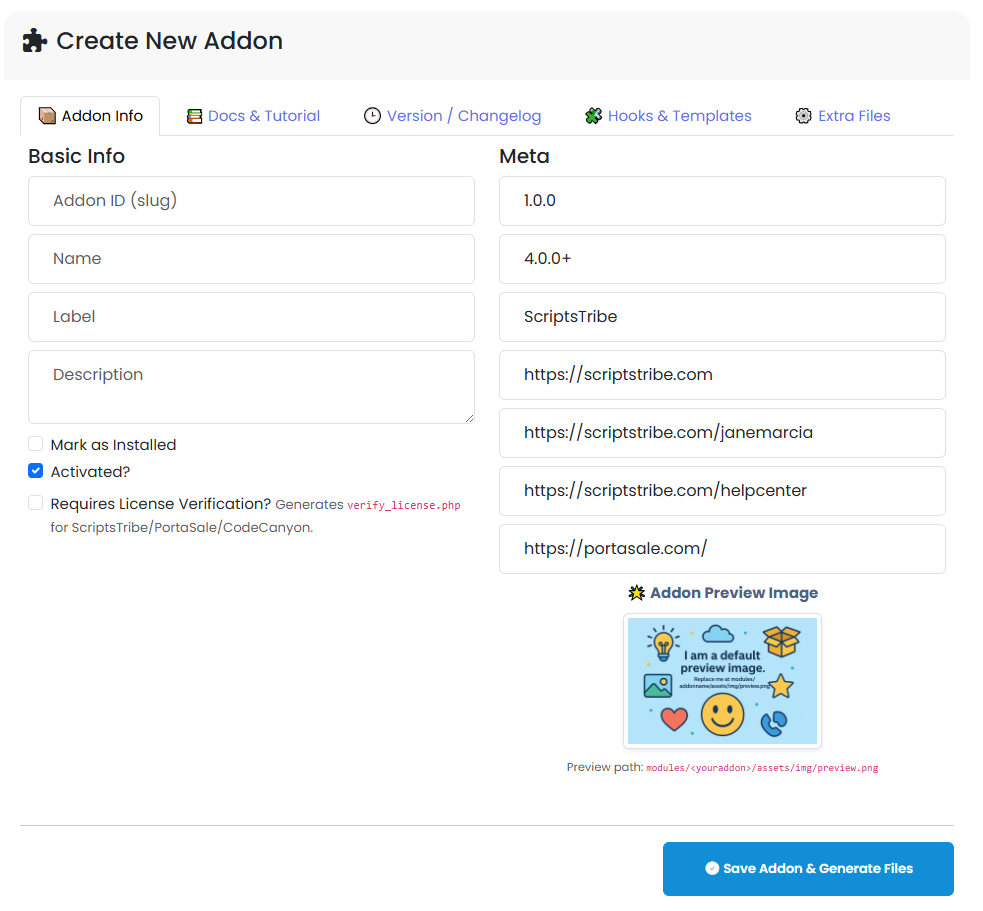Uncheck the Activated? checkbox
Screen dimensions: 983x911
coord(36,471)
